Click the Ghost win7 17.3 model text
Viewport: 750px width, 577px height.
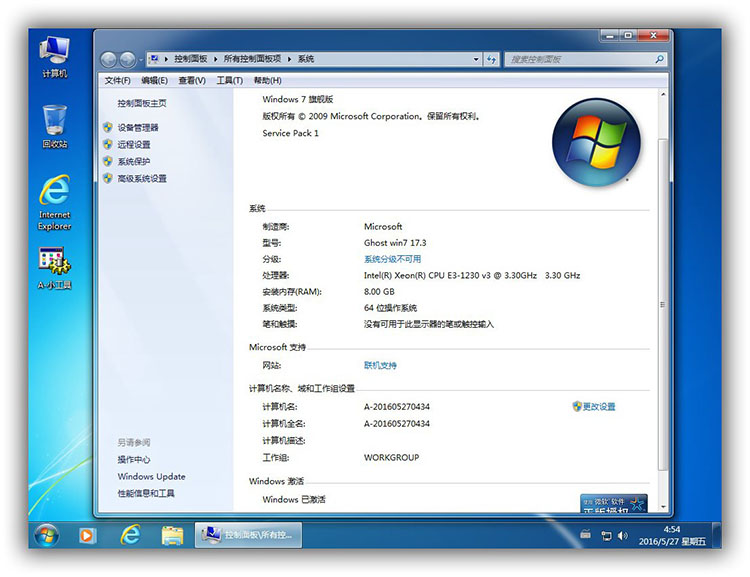click(395, 243)
